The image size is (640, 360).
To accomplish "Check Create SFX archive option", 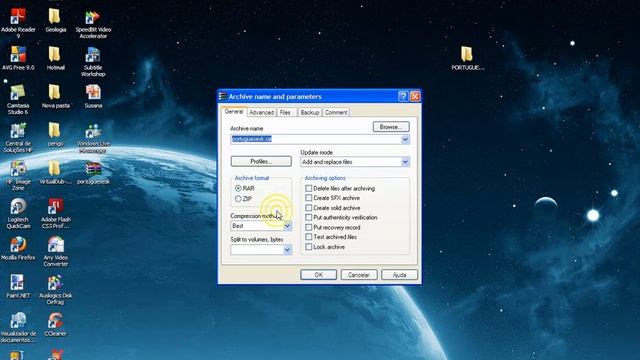I will tap(309, 198).
